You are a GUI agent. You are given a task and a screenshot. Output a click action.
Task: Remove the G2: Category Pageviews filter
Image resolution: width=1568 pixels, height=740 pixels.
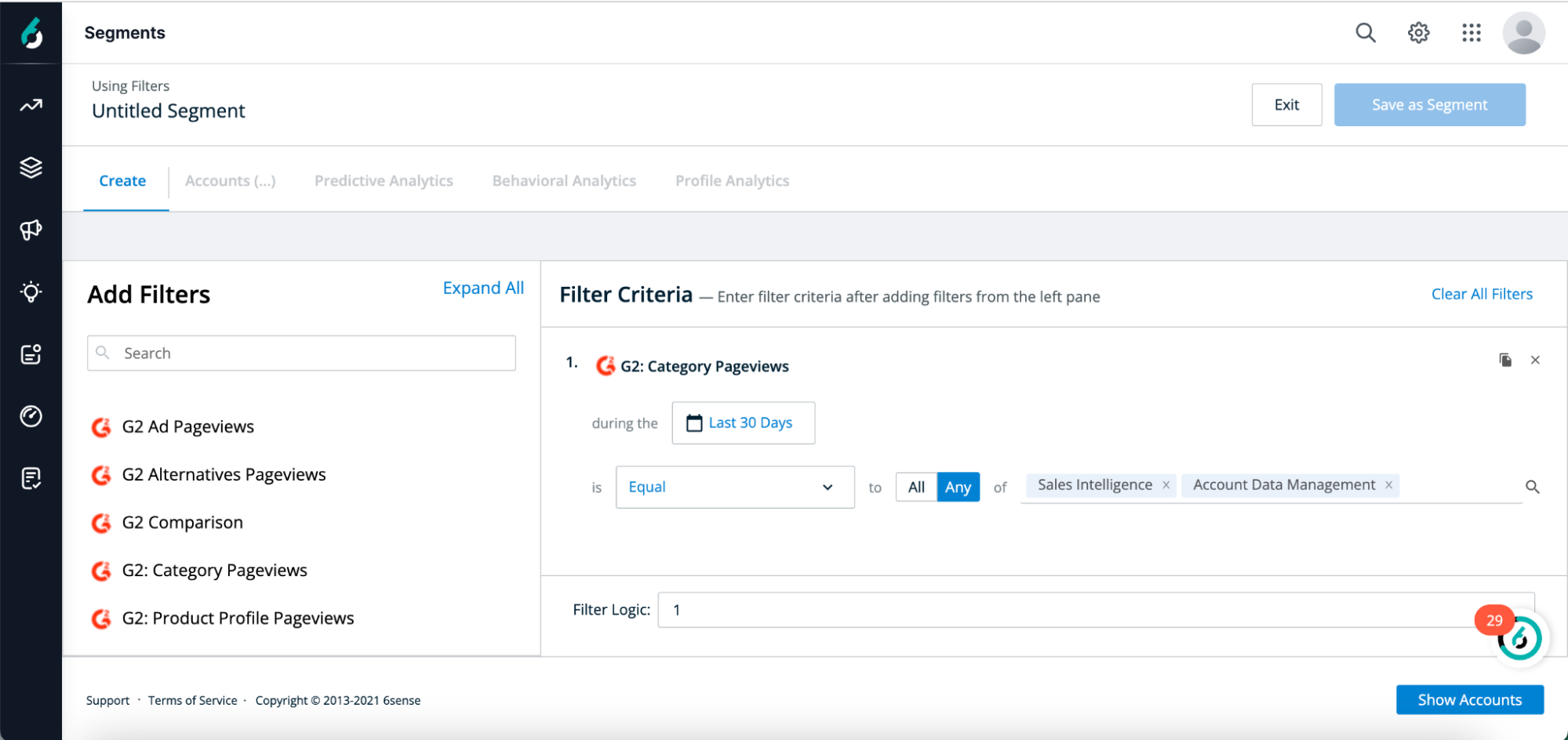pyautogui.click(x=1535, y=360)
